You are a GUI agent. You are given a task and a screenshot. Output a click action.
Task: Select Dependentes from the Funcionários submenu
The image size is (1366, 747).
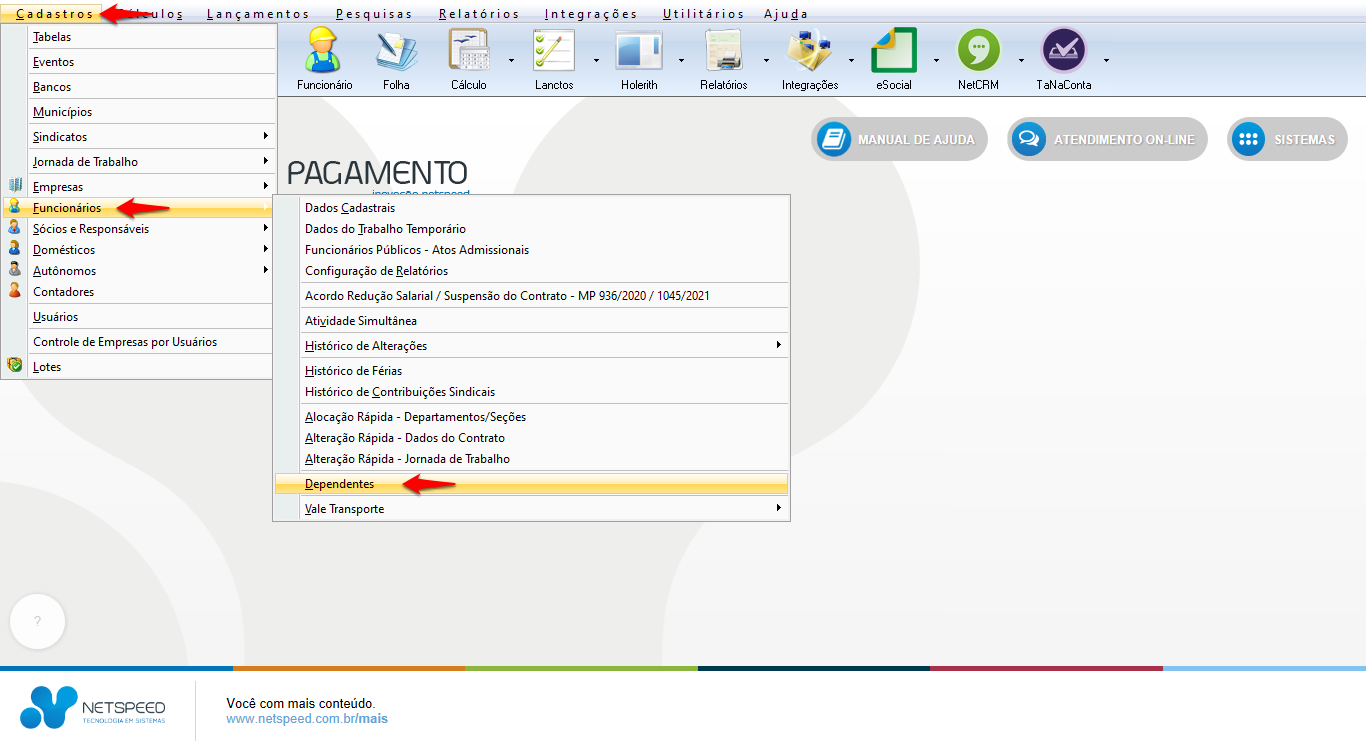(340, 484)
